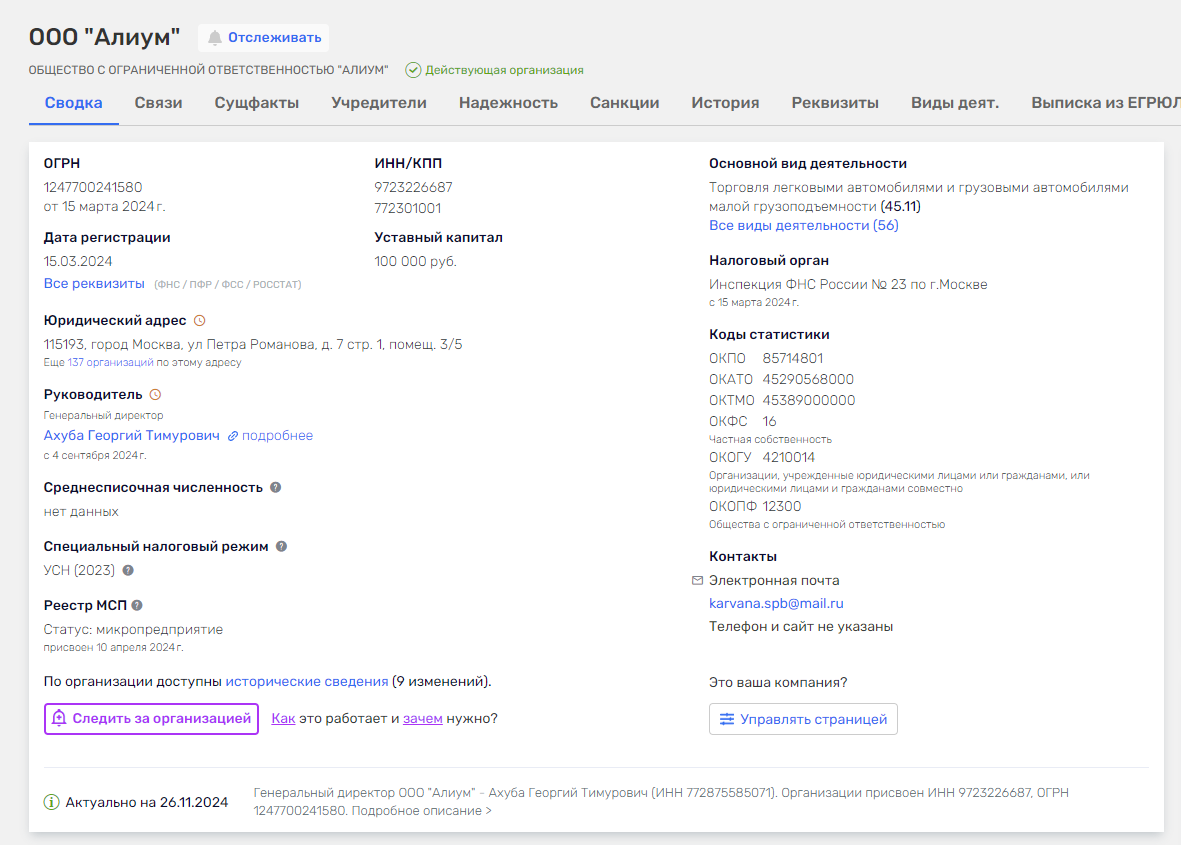Image resolution: width=1181 pixels, height=845 pixels.
Task: Switch to the Реквизиты tab
Action: coord(835,103)
